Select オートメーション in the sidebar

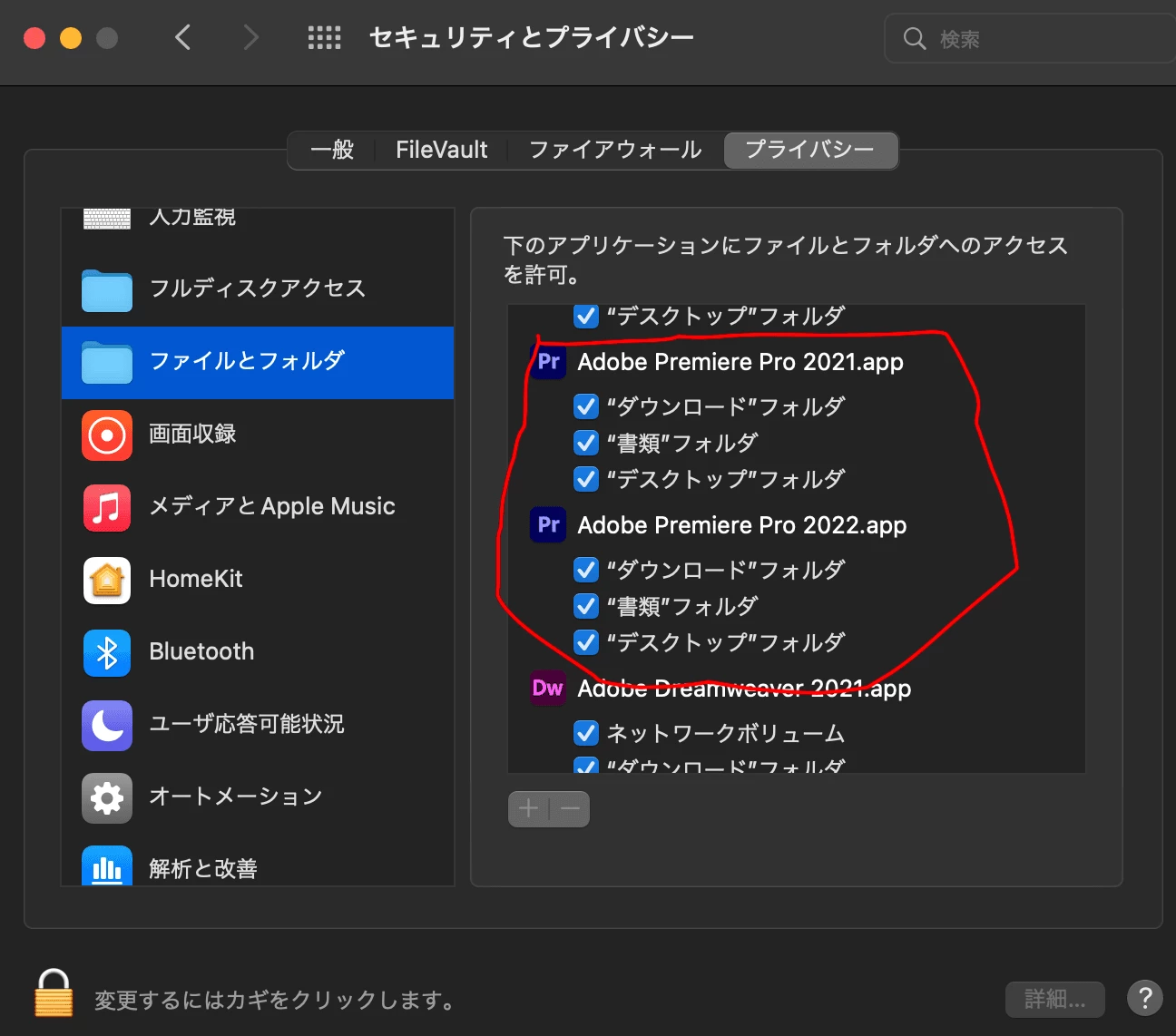pos(258,797)
